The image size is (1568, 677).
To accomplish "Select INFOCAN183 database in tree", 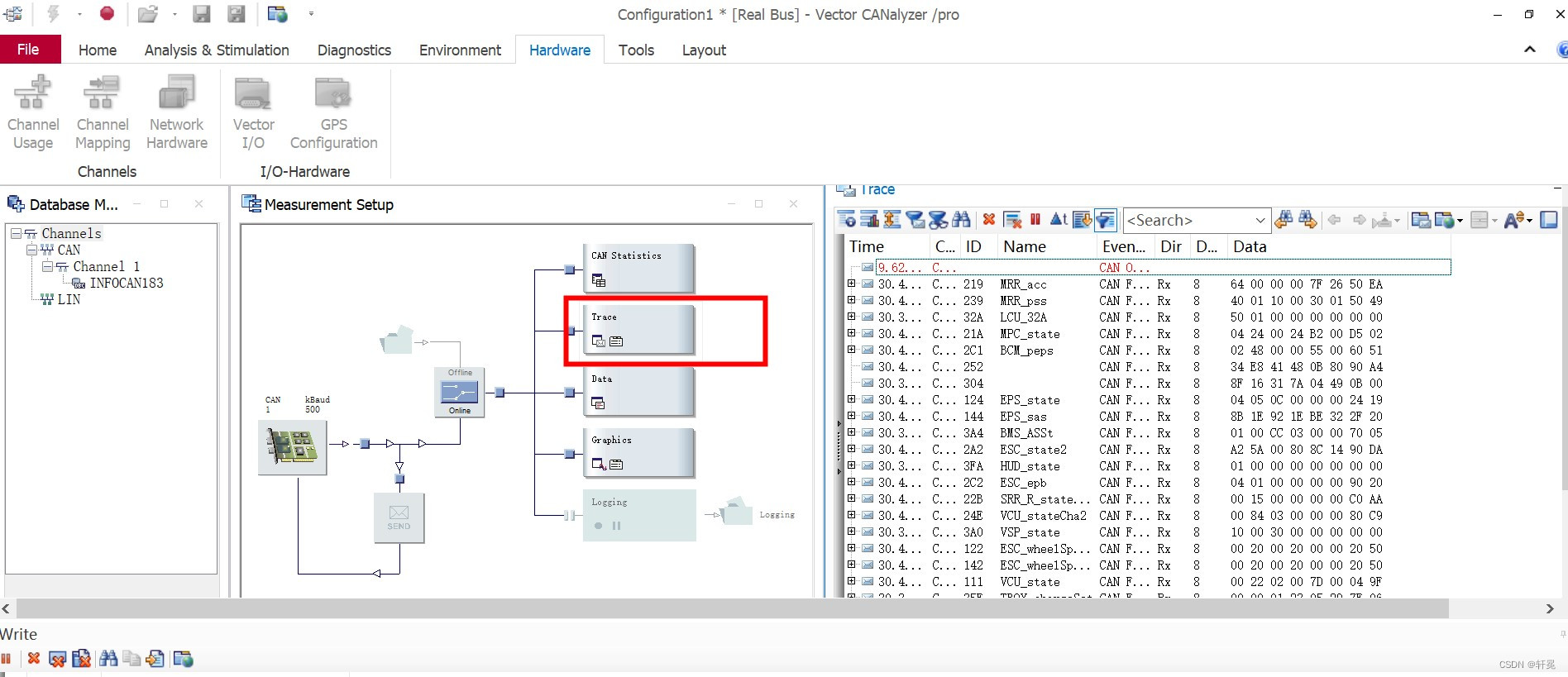I will click(126, 283).
